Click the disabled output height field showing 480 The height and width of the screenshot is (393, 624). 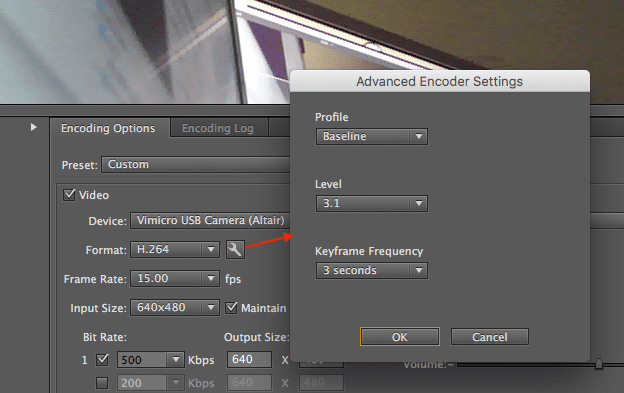(321, 383)
